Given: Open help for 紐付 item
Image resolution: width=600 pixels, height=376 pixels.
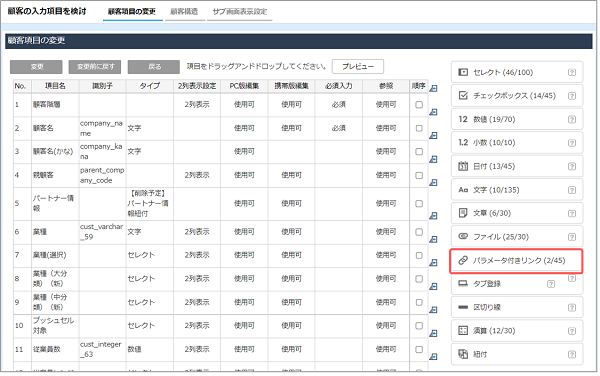Looking at the screenshot, I should point(572,355).
